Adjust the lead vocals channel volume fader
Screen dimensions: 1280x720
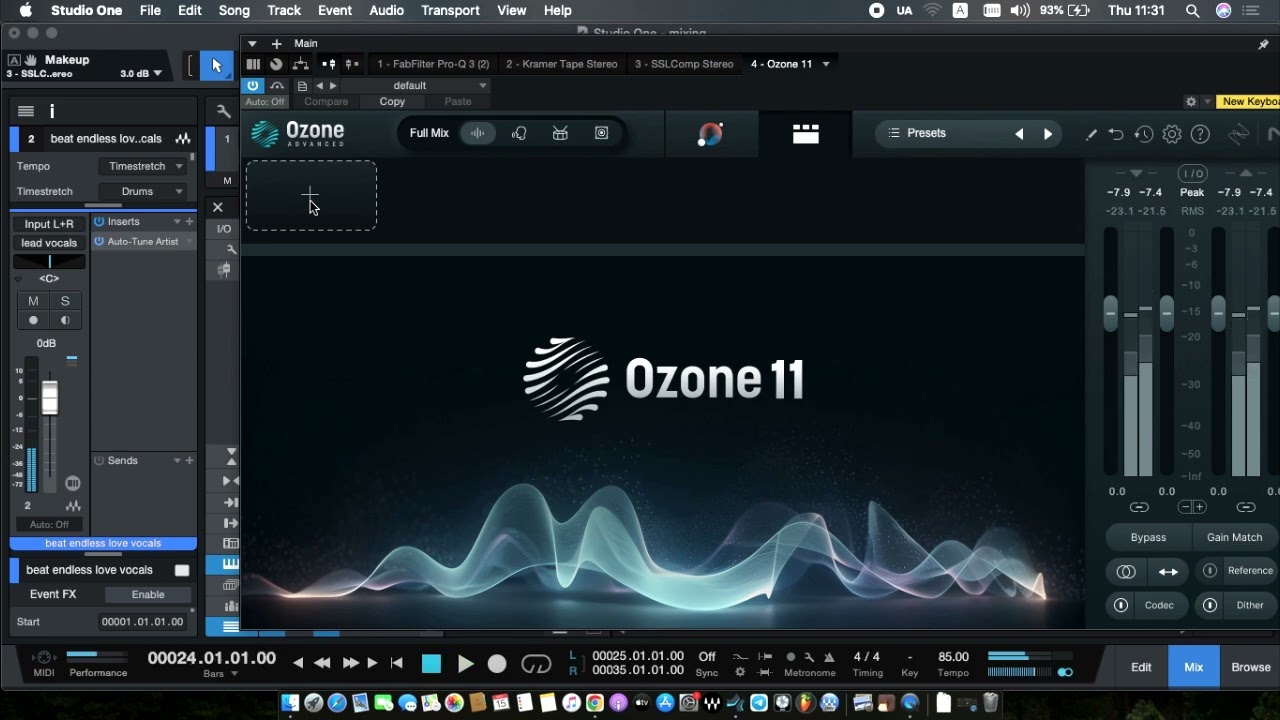[x=49, y=398]
